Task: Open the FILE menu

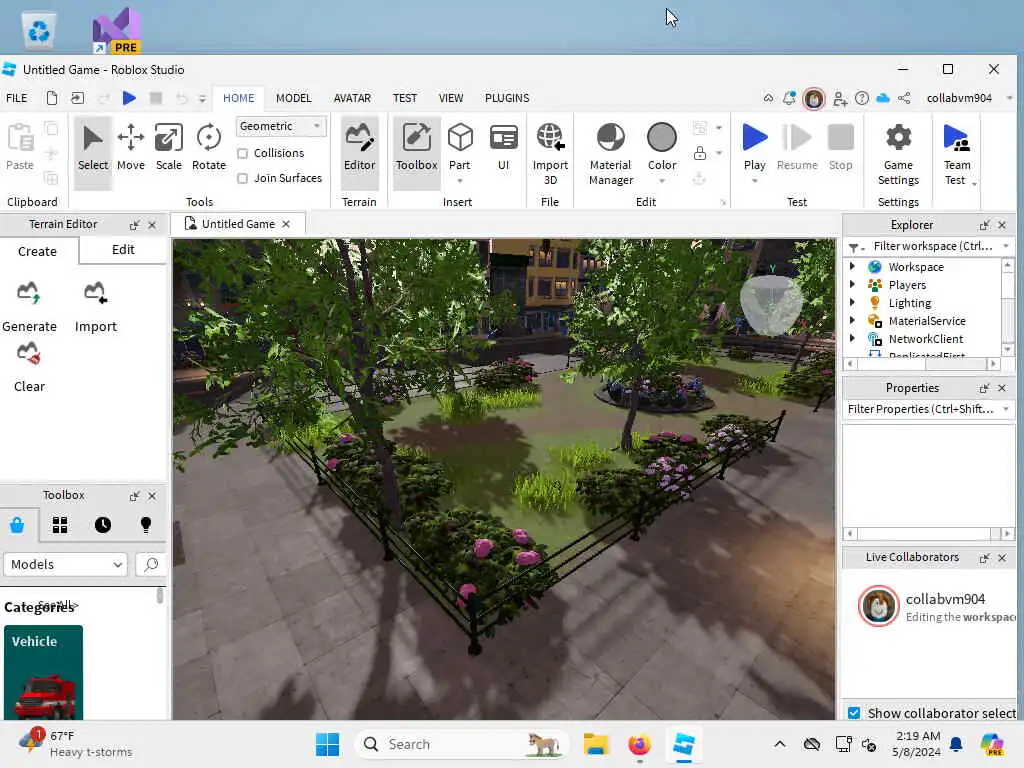Action: (17, 98)
